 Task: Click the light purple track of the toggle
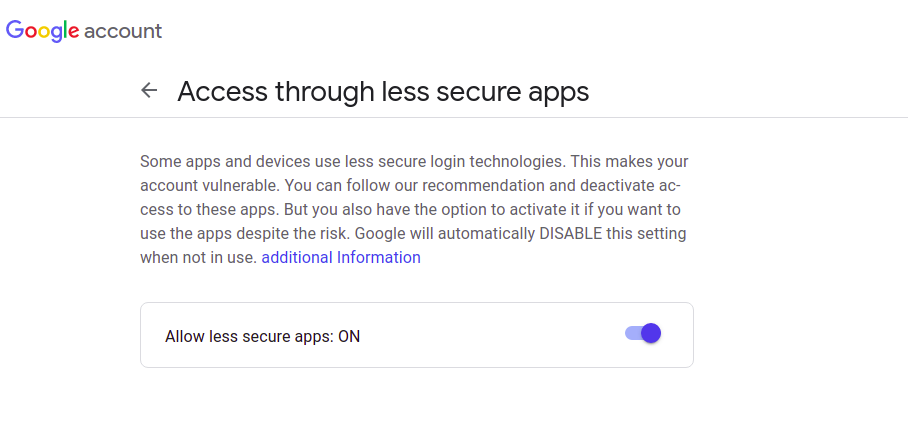point(634,333)
